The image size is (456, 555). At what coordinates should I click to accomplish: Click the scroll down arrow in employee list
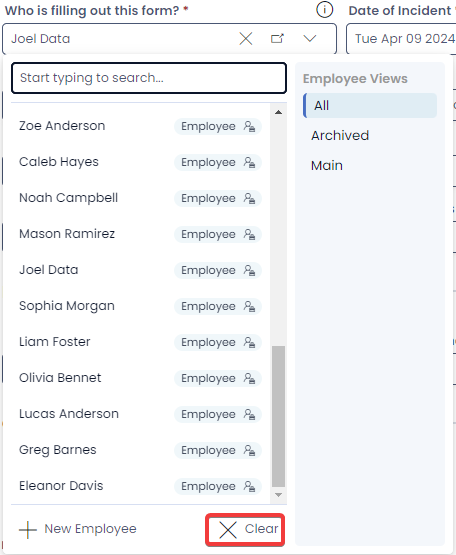278,495
